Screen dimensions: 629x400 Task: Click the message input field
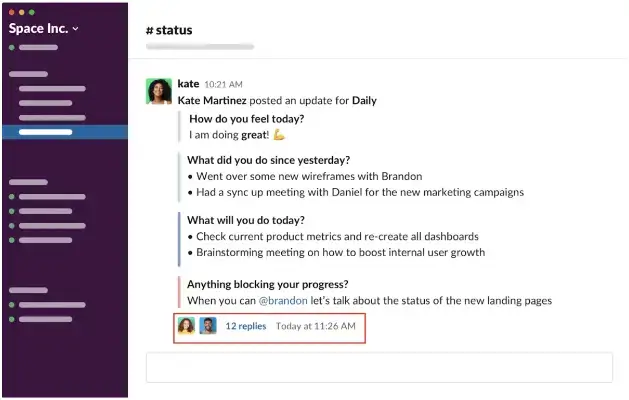click(379, 367)
